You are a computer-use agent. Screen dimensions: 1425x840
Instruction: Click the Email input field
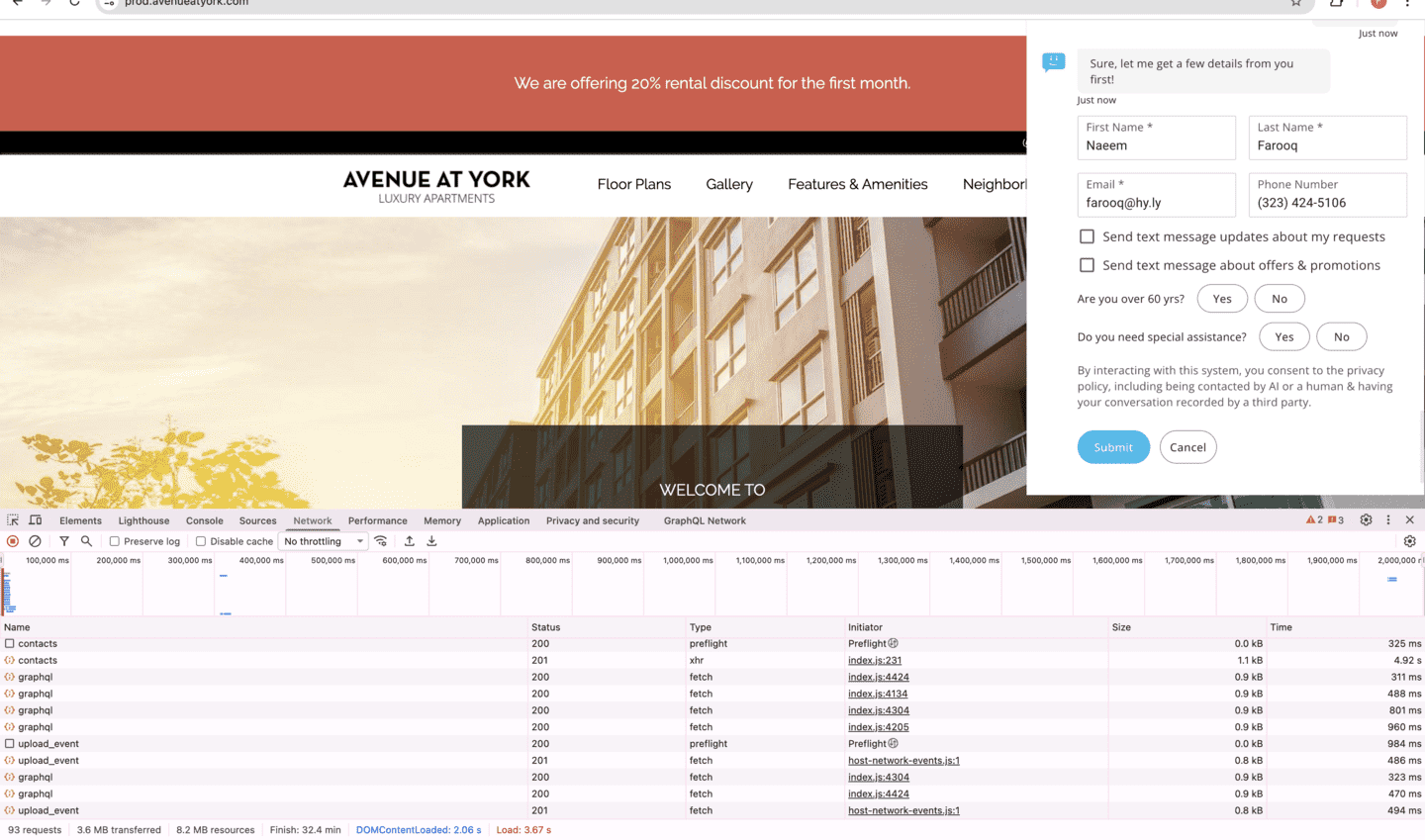coord(1156,203)
